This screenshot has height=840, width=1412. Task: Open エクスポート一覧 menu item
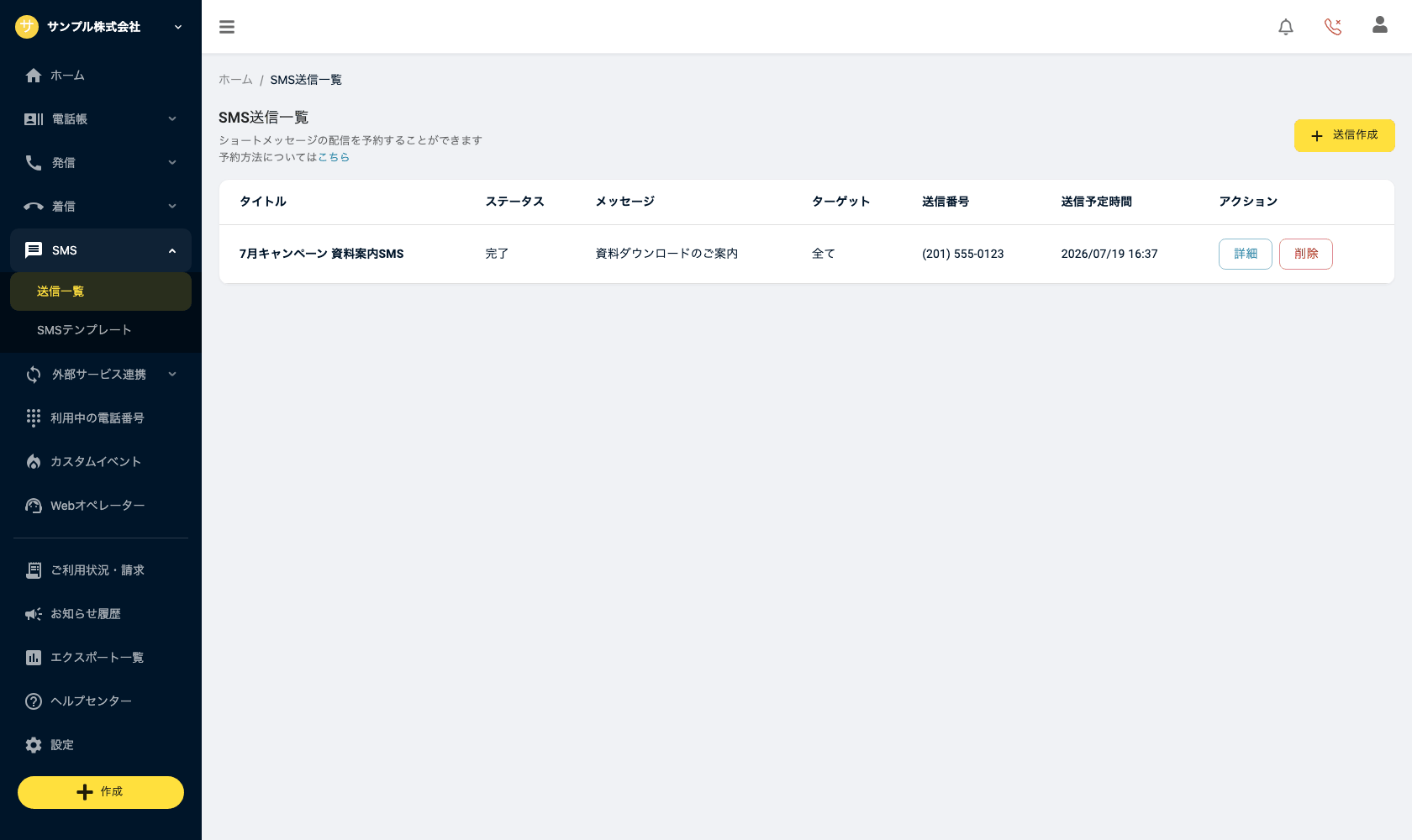click(x=101, y=658)
